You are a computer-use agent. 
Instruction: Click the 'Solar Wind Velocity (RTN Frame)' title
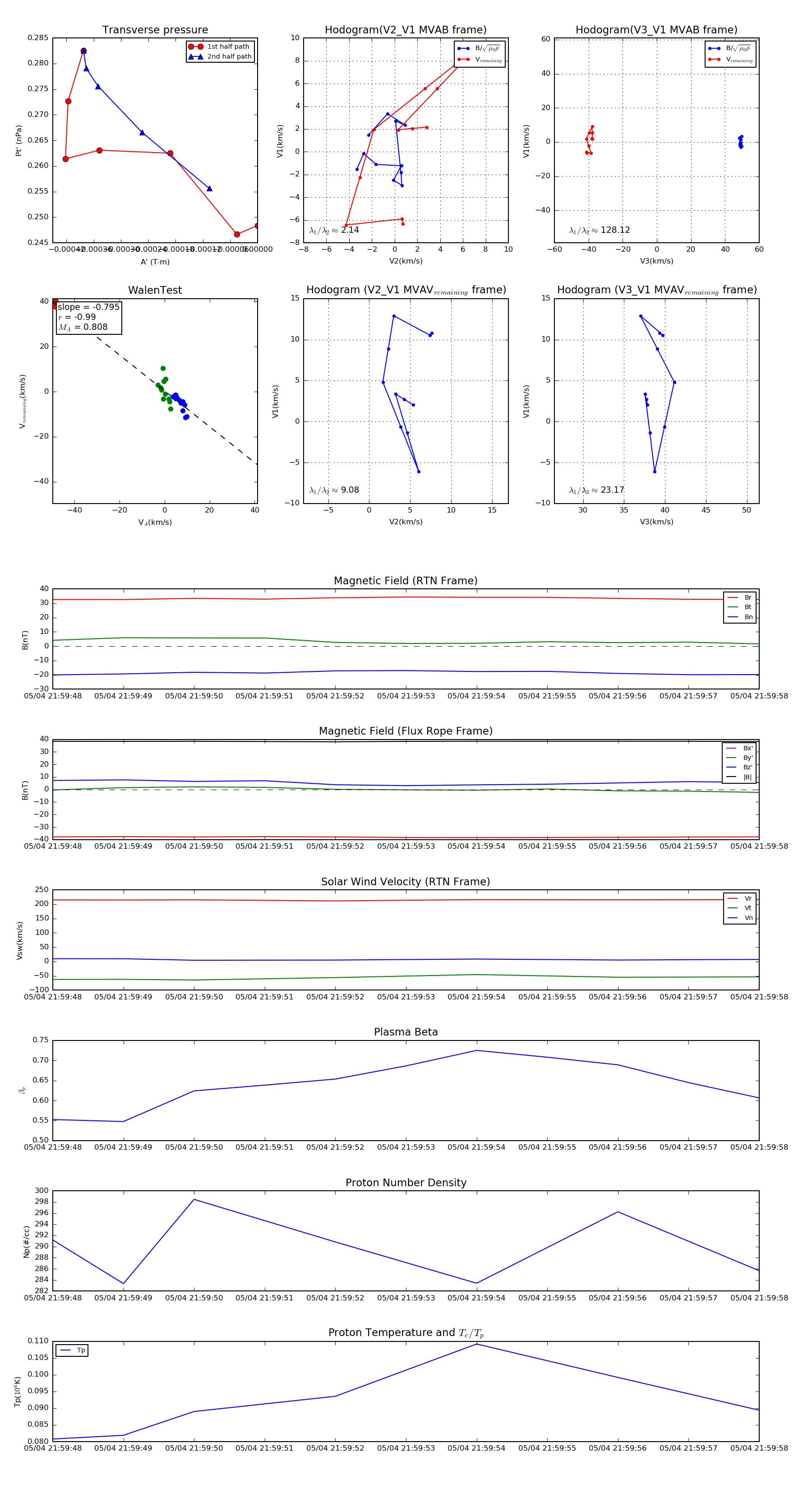tap(406, 882)
